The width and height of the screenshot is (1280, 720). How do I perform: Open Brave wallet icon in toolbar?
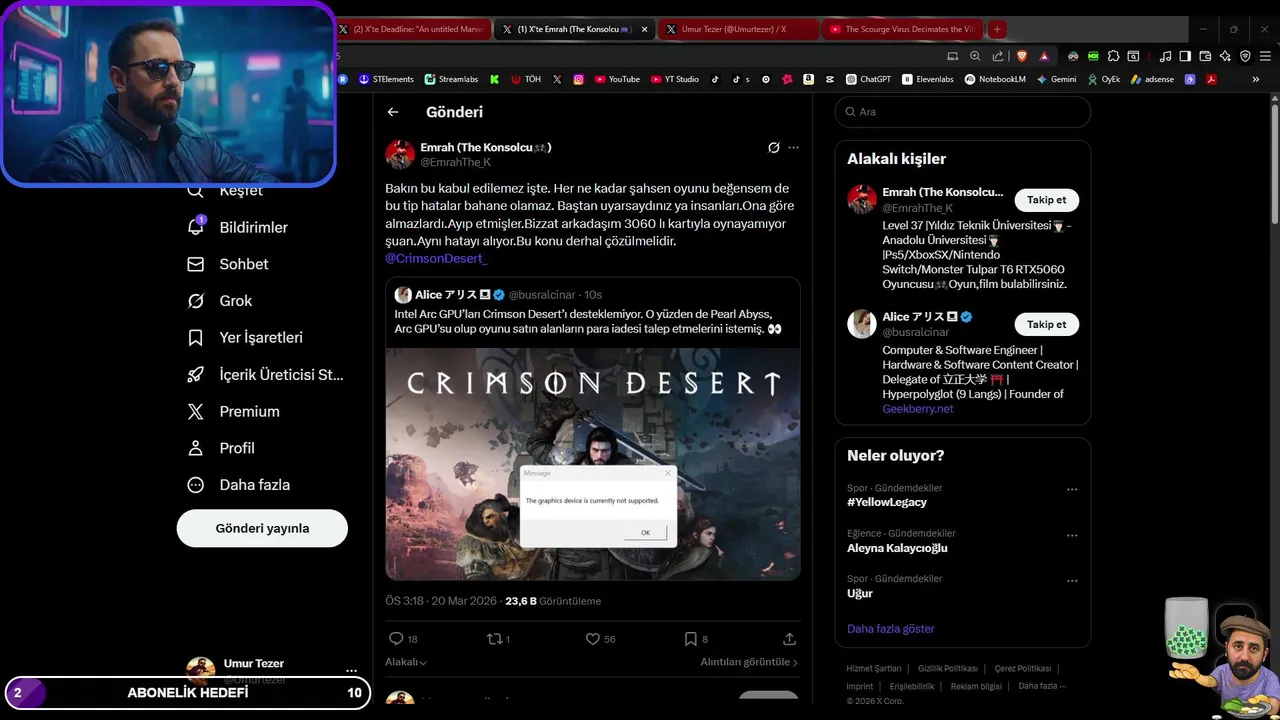pos(1205,56)
